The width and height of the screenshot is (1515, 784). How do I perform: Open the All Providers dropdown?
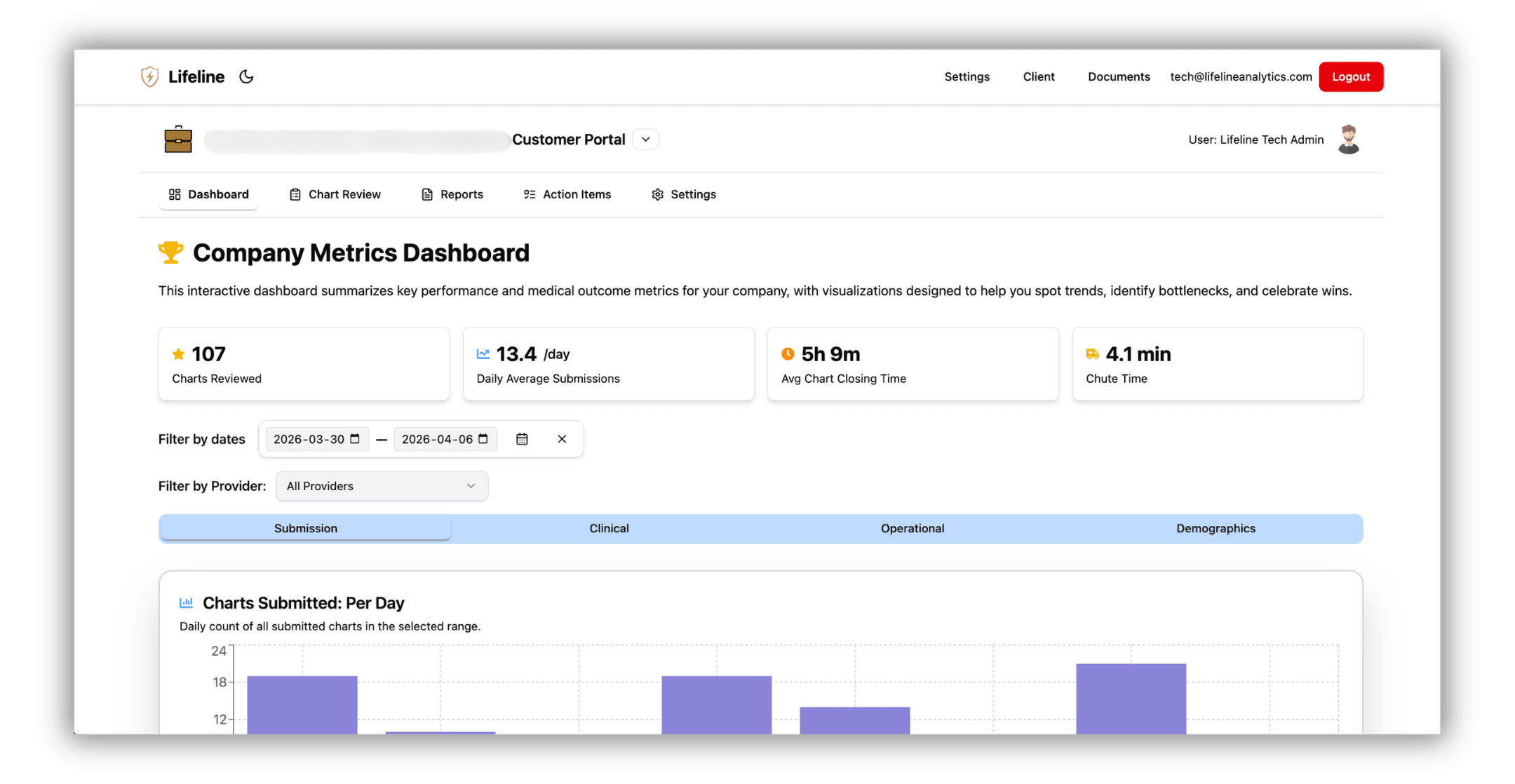(x=381, y=485)
